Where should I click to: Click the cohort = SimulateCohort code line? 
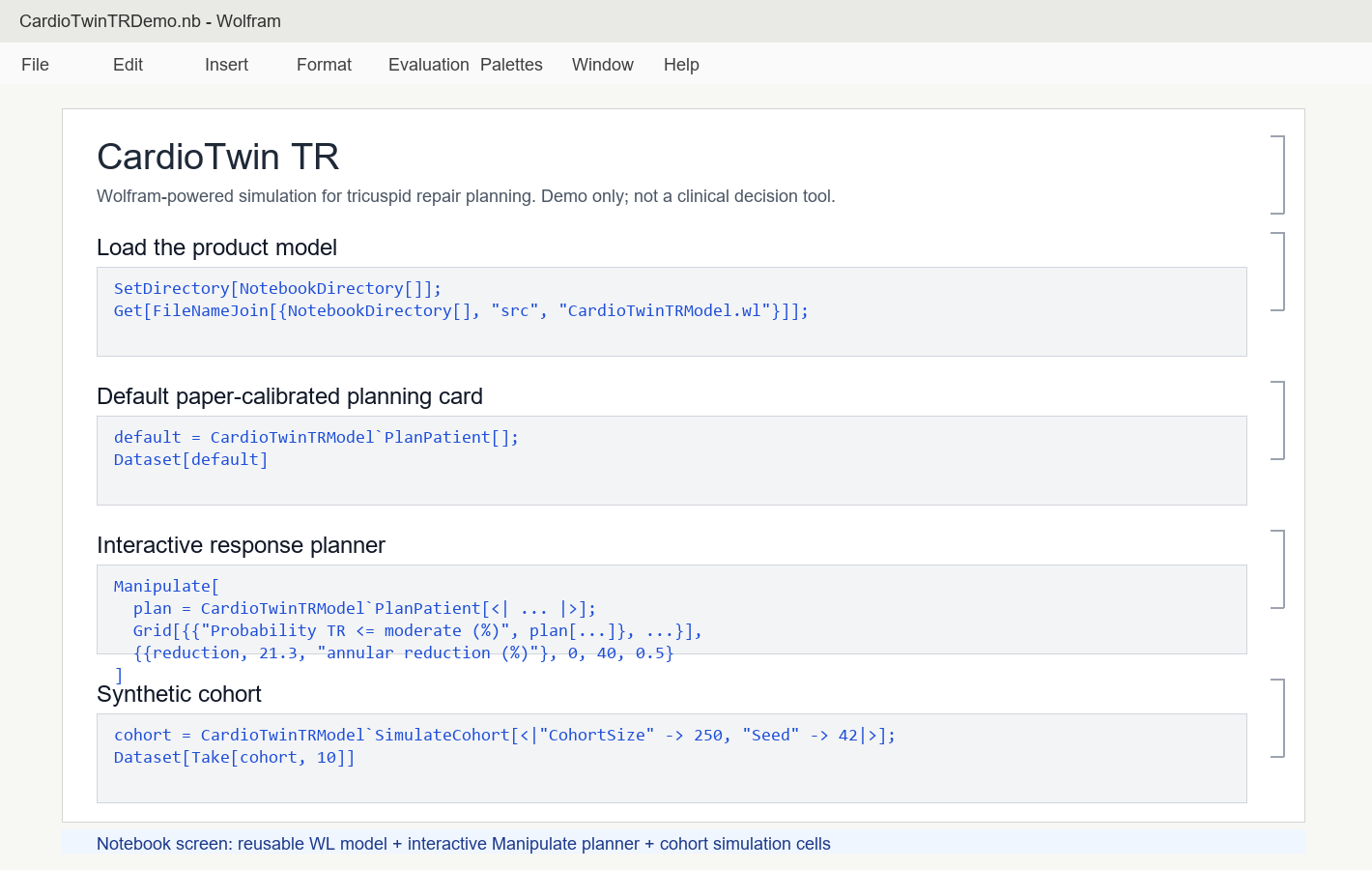[x=504, y=735]
